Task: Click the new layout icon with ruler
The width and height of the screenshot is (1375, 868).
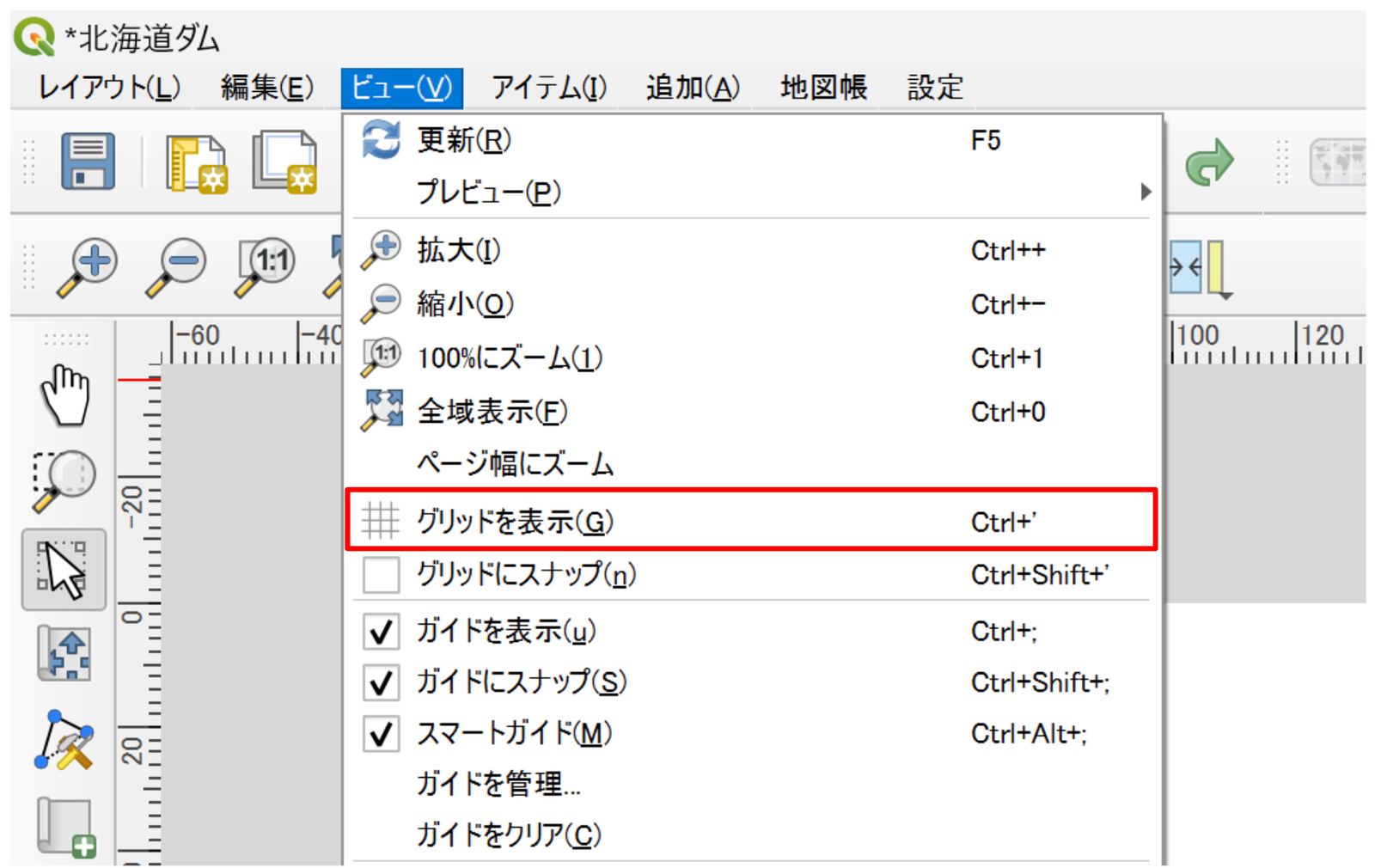Action: 197,162
